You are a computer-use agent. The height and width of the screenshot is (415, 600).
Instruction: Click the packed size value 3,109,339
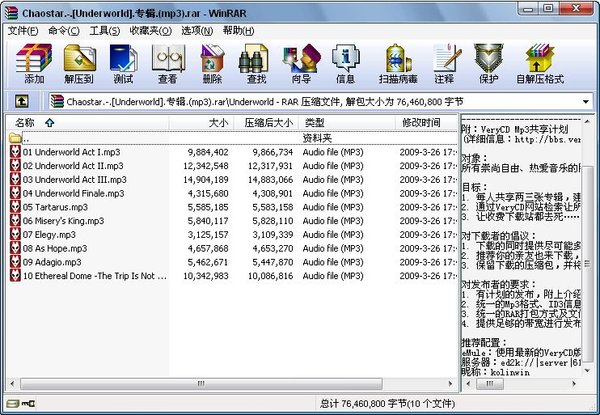tap(272, 235)
